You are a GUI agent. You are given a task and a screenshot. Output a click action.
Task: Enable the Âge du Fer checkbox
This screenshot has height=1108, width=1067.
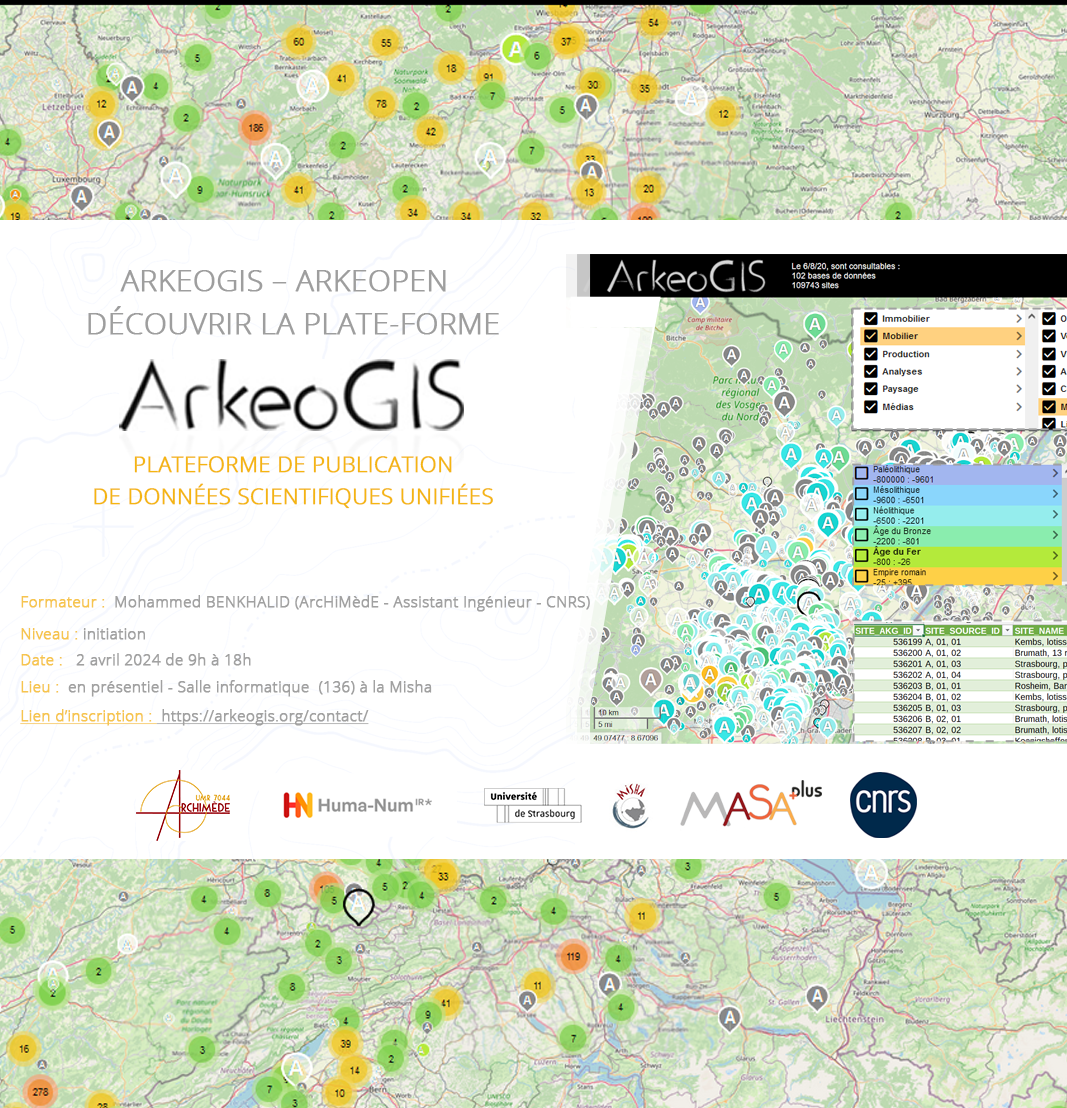click(862, 555)
